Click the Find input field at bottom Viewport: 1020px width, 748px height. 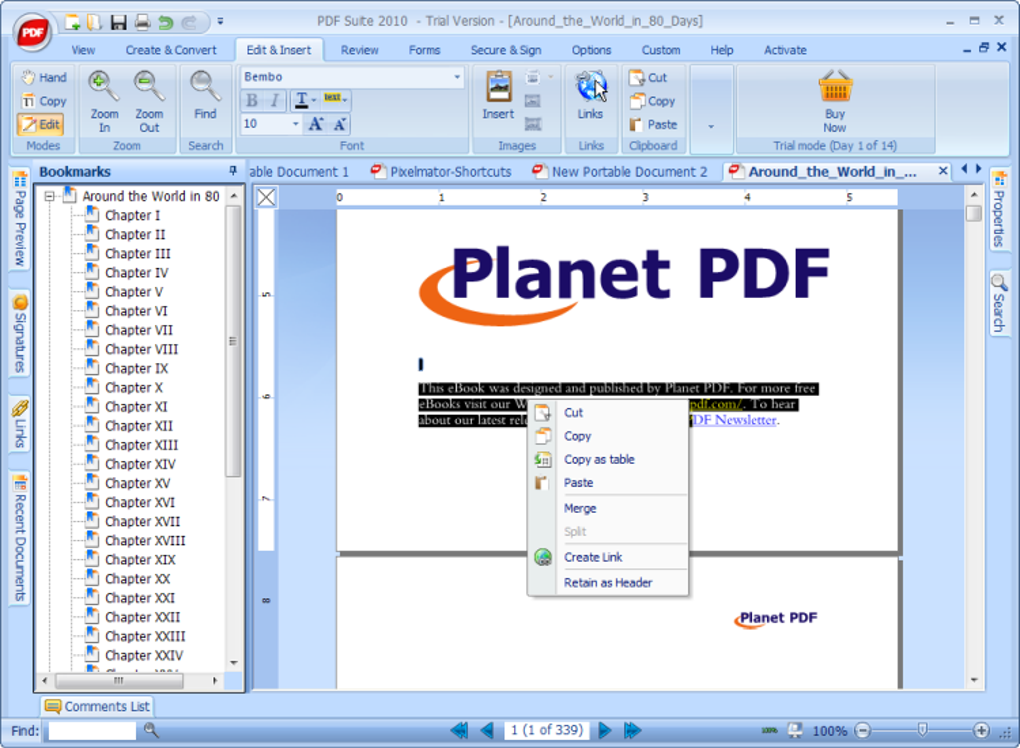click(92, 730)
